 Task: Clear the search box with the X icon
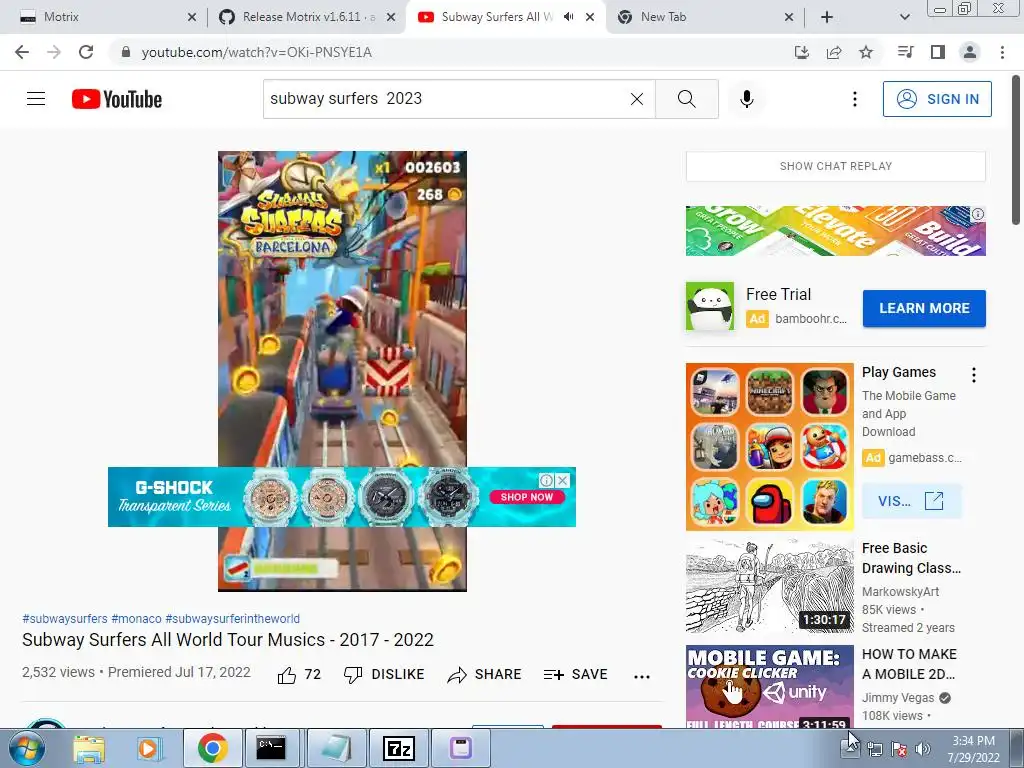coord(637,99)
